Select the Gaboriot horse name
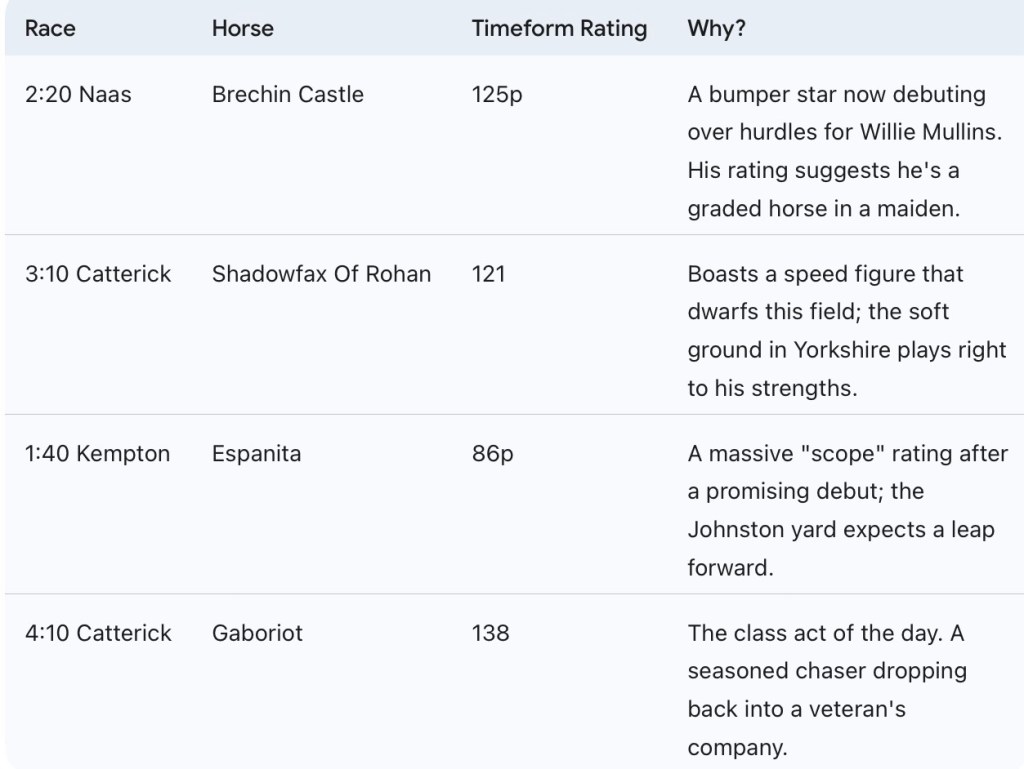 point(257,633)
